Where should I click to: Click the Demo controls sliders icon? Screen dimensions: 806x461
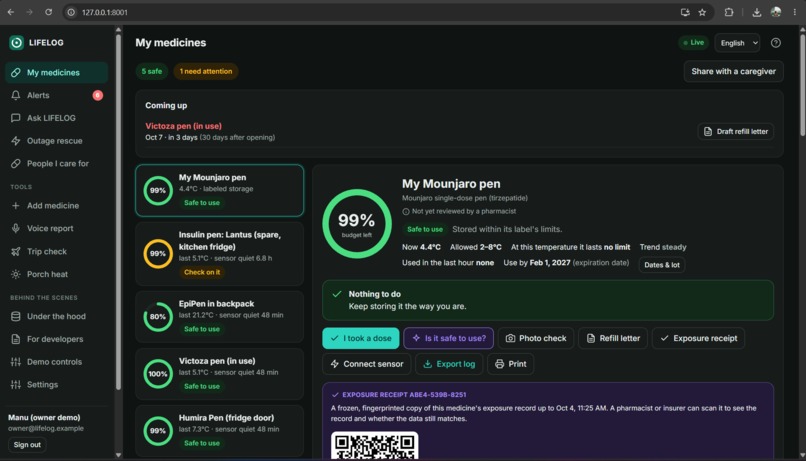pos(16,362)
